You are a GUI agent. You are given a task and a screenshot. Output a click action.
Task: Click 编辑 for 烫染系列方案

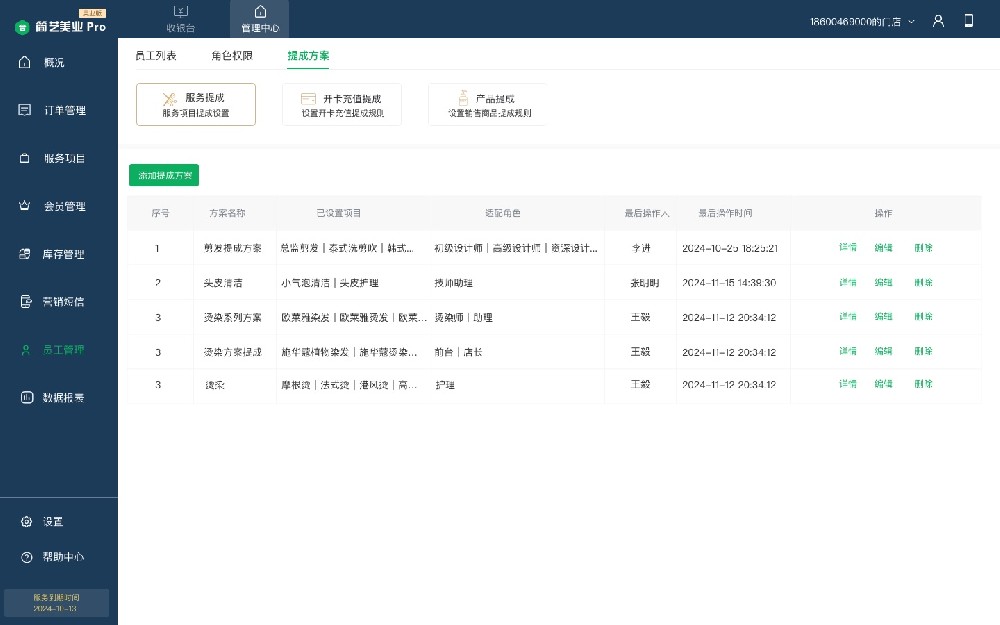click(883, 316)
